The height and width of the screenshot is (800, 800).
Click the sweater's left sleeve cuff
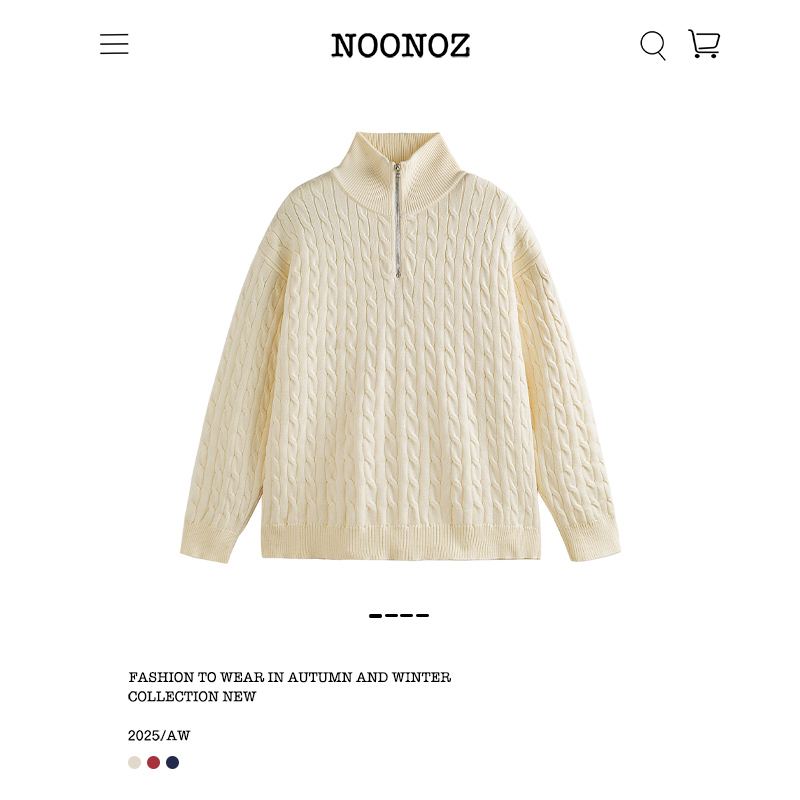point(208,543)
